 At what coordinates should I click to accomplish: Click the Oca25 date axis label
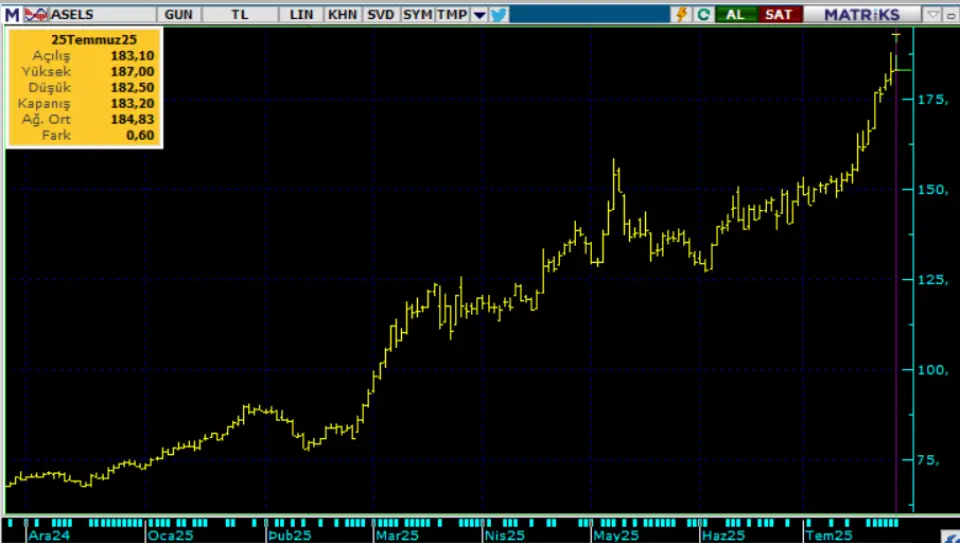click(x=171, y=536)
